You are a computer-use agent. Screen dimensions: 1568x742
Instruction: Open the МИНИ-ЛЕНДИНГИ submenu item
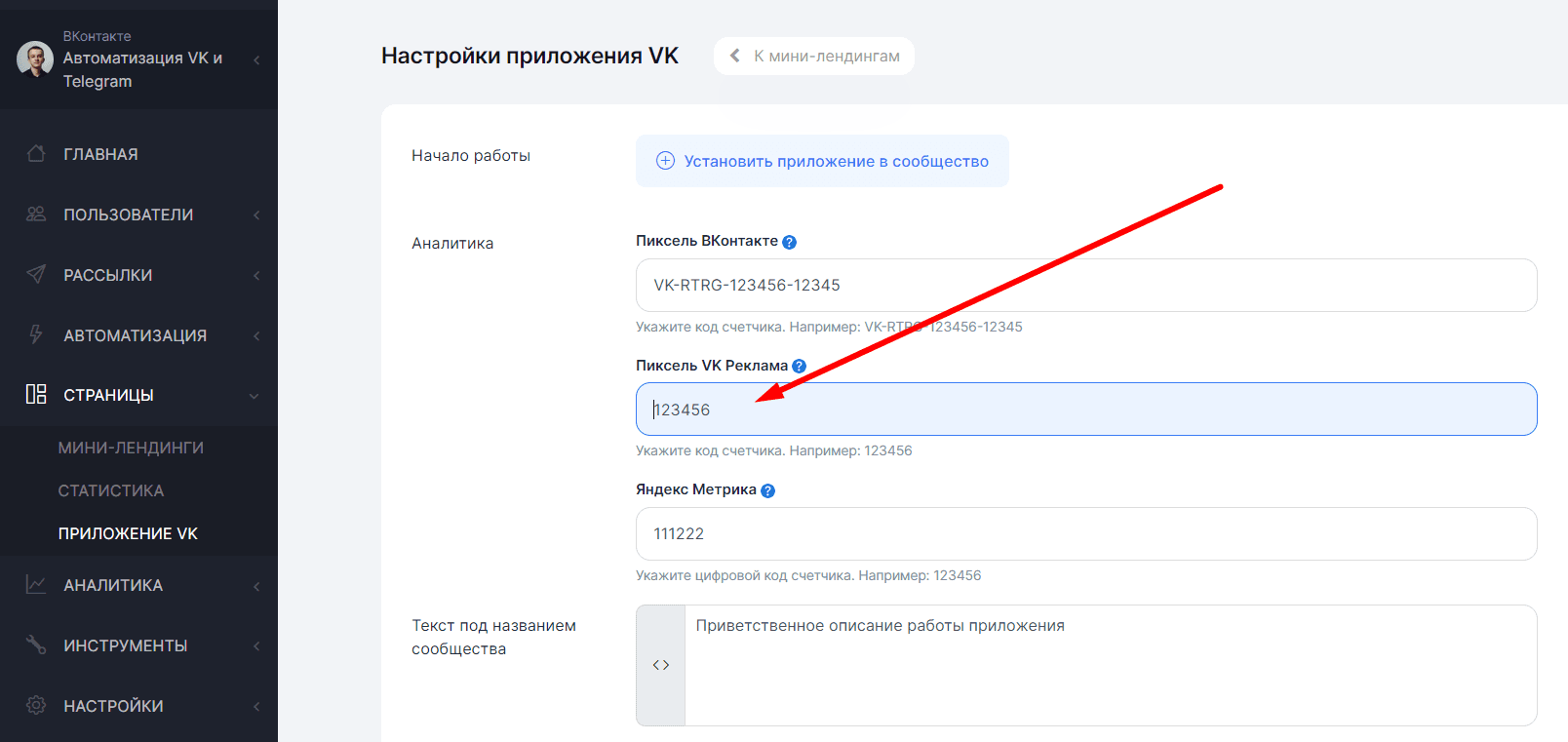tap(131, 448)
